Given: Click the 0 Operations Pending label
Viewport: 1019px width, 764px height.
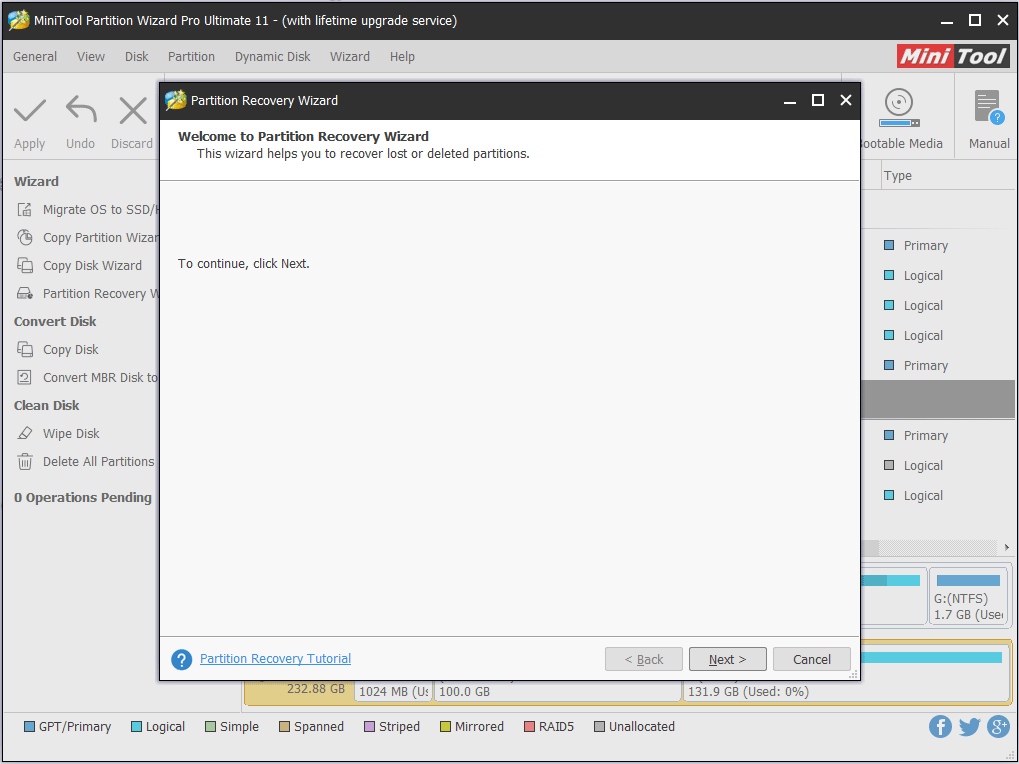Looking at the screenshot, I should (83, 498).
